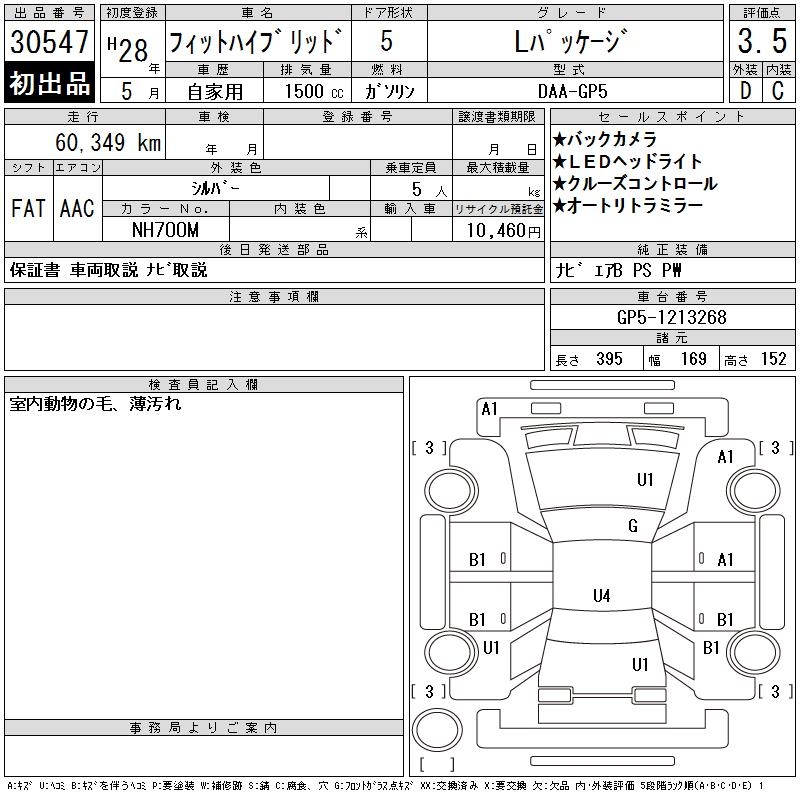Click the rear-right tire circle
This screenshot has width=800, height=800.
tap(753, 652)
